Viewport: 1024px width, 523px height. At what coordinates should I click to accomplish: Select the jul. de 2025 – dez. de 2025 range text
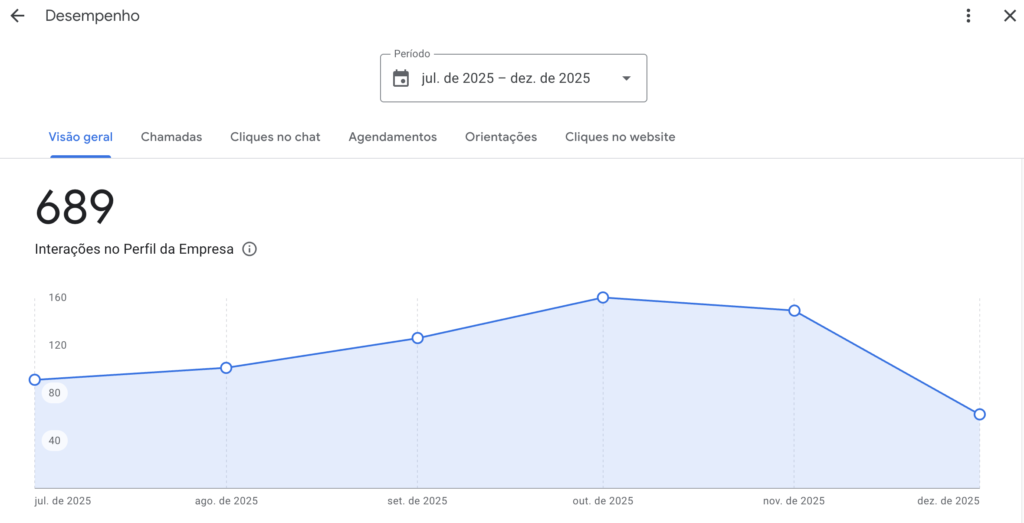(x=505, y=78)
